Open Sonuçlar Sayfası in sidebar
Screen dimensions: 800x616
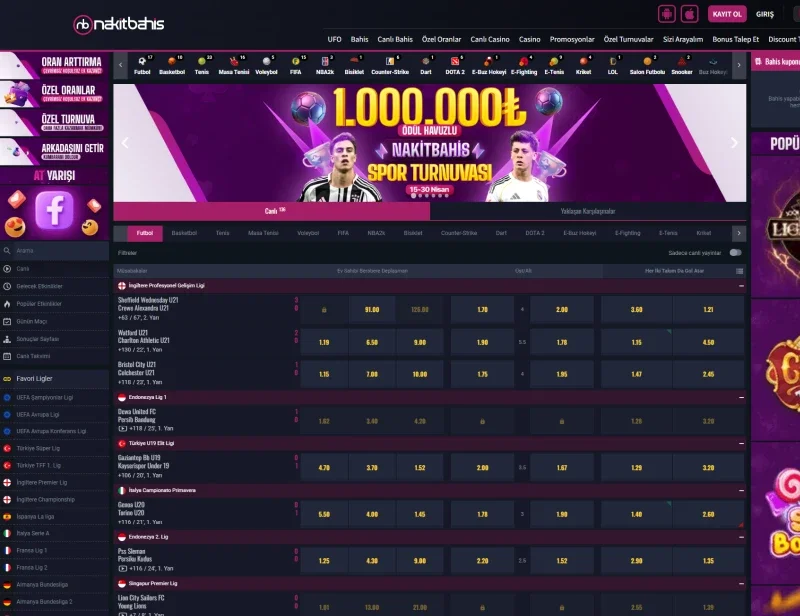pos(37,339)
